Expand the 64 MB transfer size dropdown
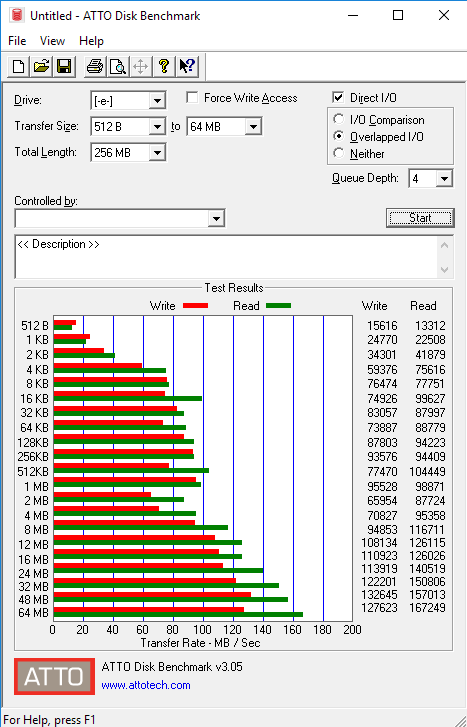This screenshot has height=727, width=467. [253, 127]
